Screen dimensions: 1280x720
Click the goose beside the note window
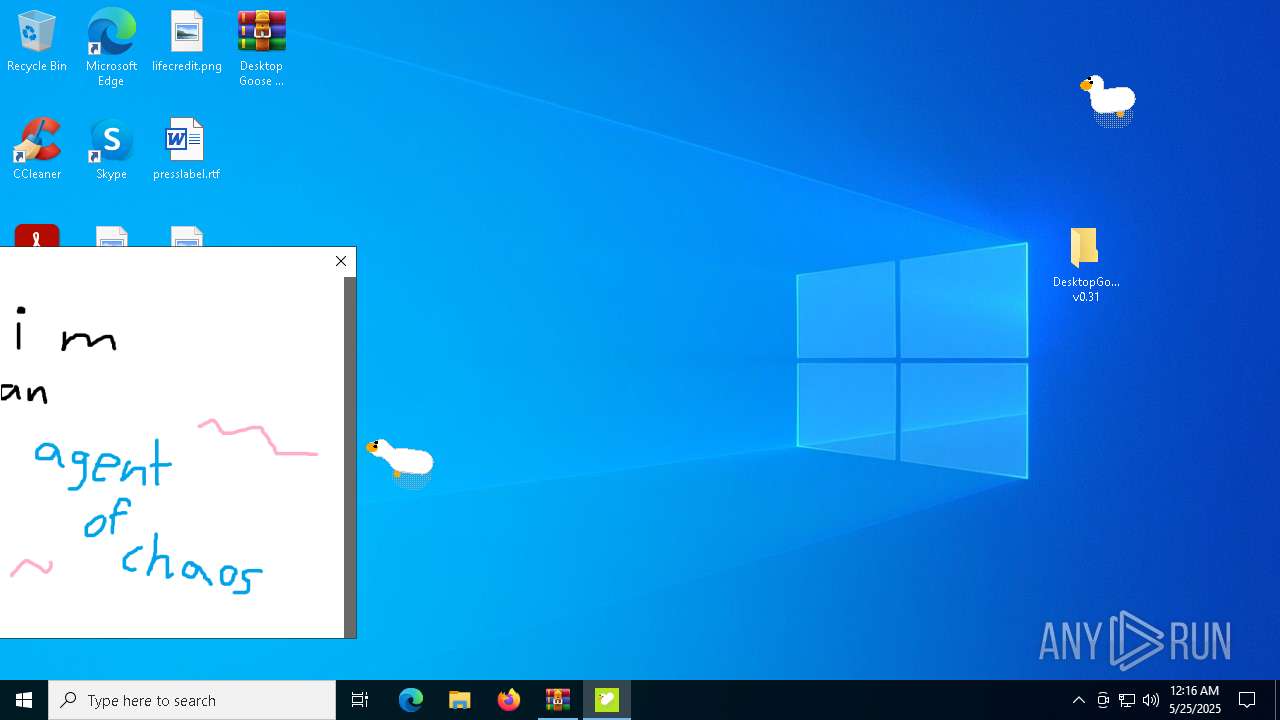(400, 461)
